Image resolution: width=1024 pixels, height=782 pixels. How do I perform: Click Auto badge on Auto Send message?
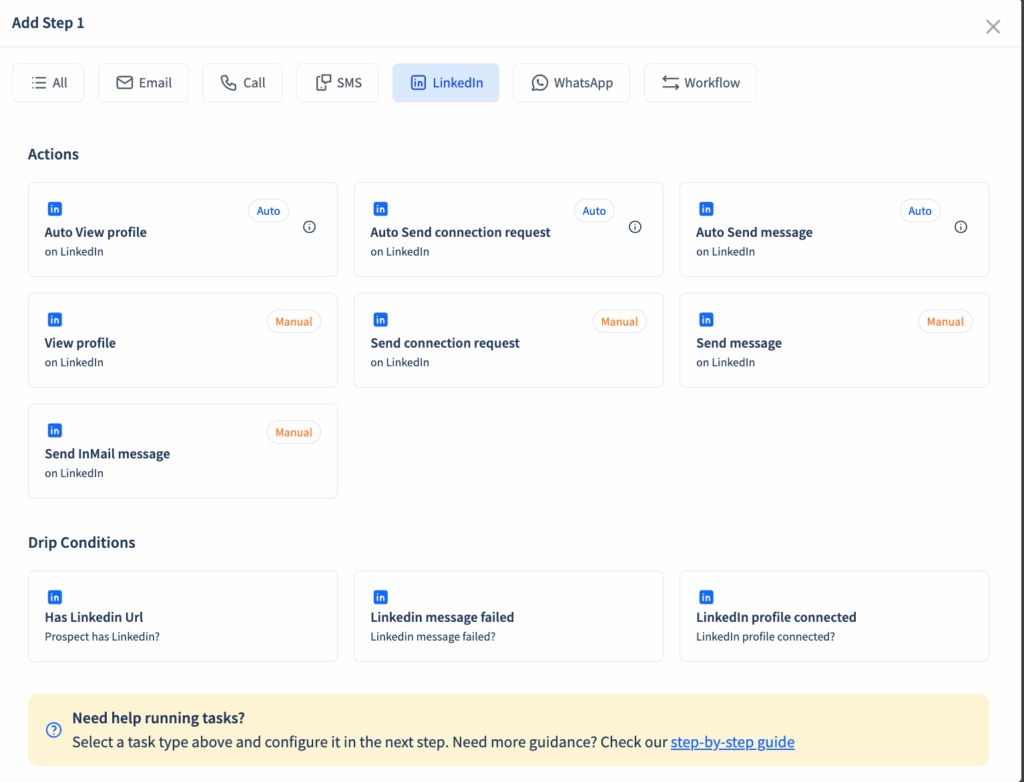pos(920,211)
